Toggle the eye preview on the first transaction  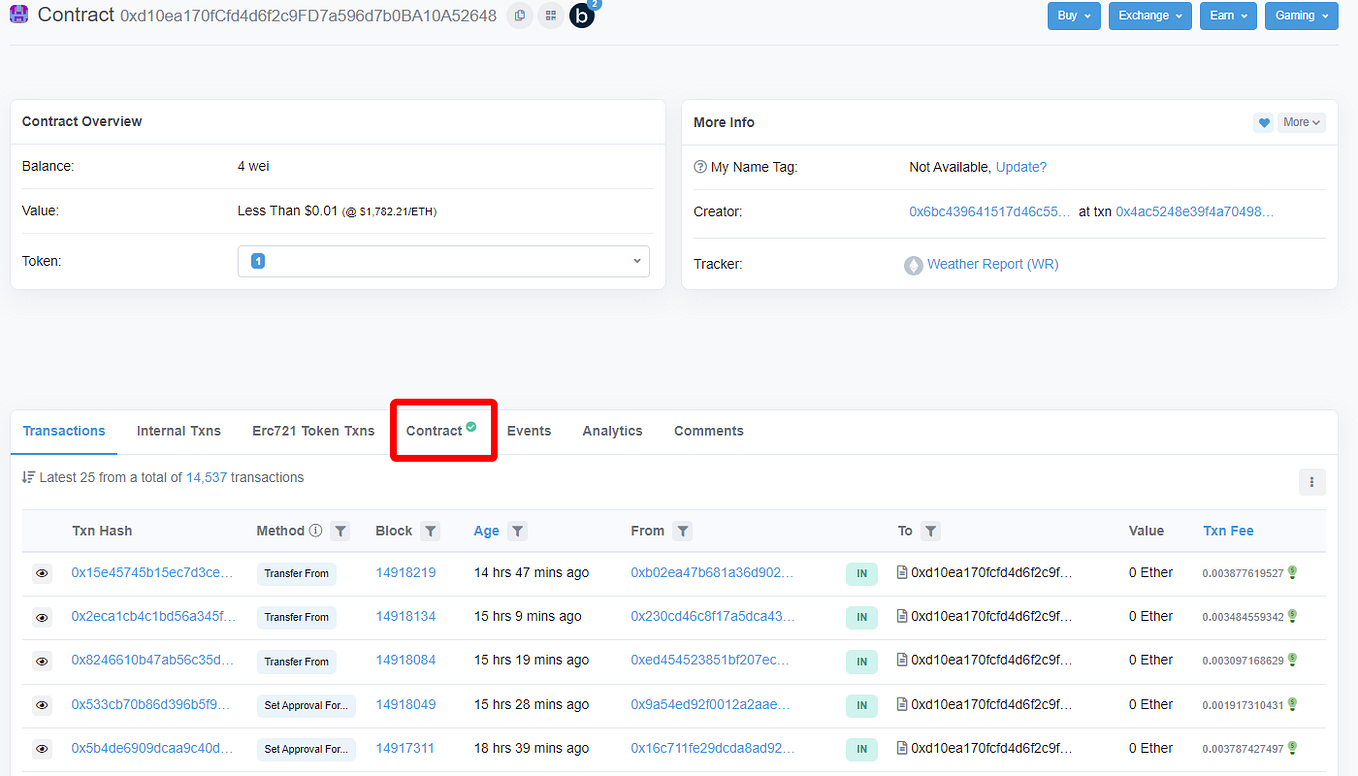[x=41, y=573]
